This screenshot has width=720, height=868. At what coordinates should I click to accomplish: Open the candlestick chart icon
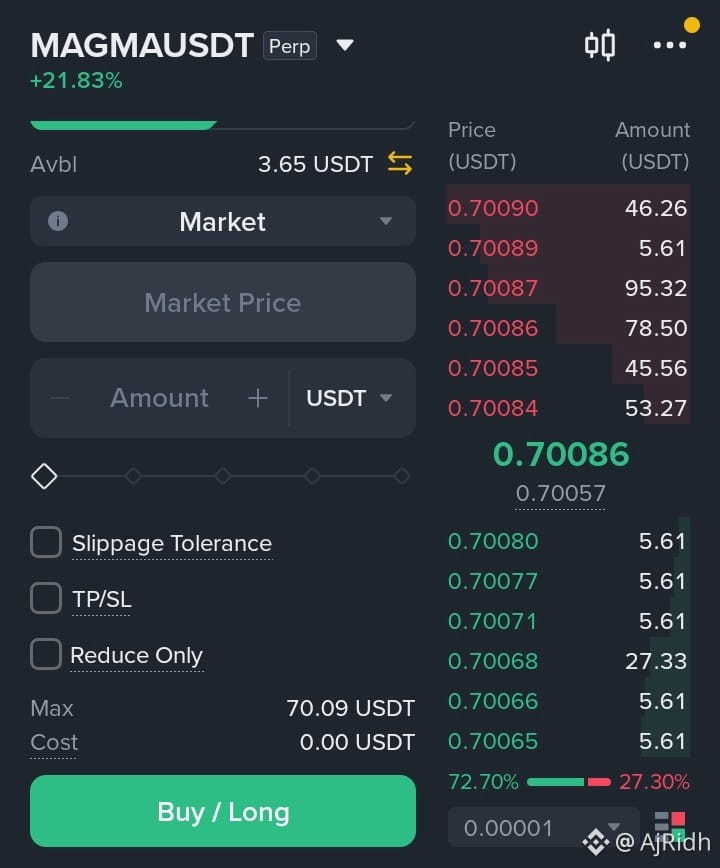pyautogui.click(x=600, y=45)
